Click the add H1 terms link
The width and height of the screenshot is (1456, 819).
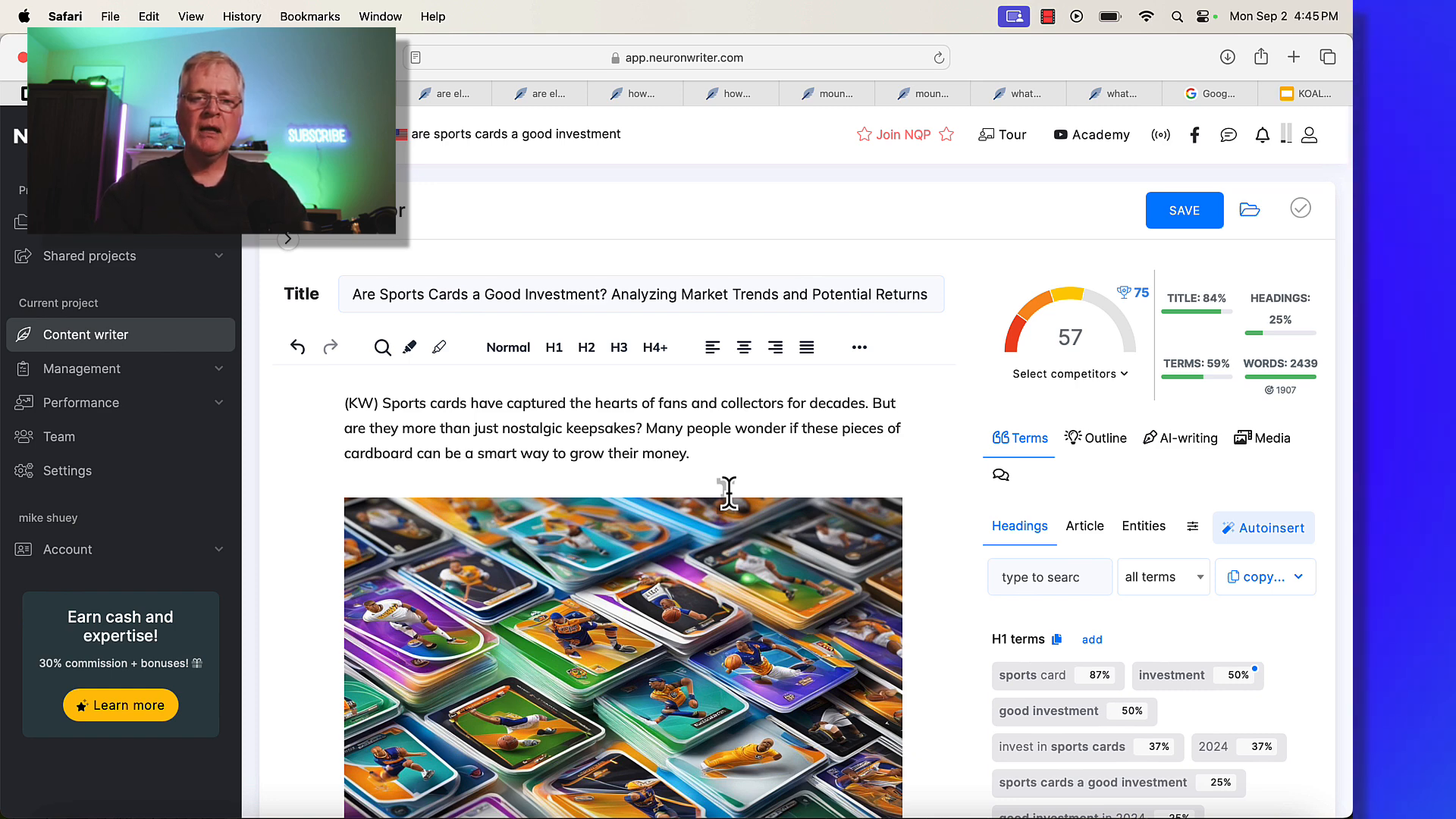(x=1092, y=639)
